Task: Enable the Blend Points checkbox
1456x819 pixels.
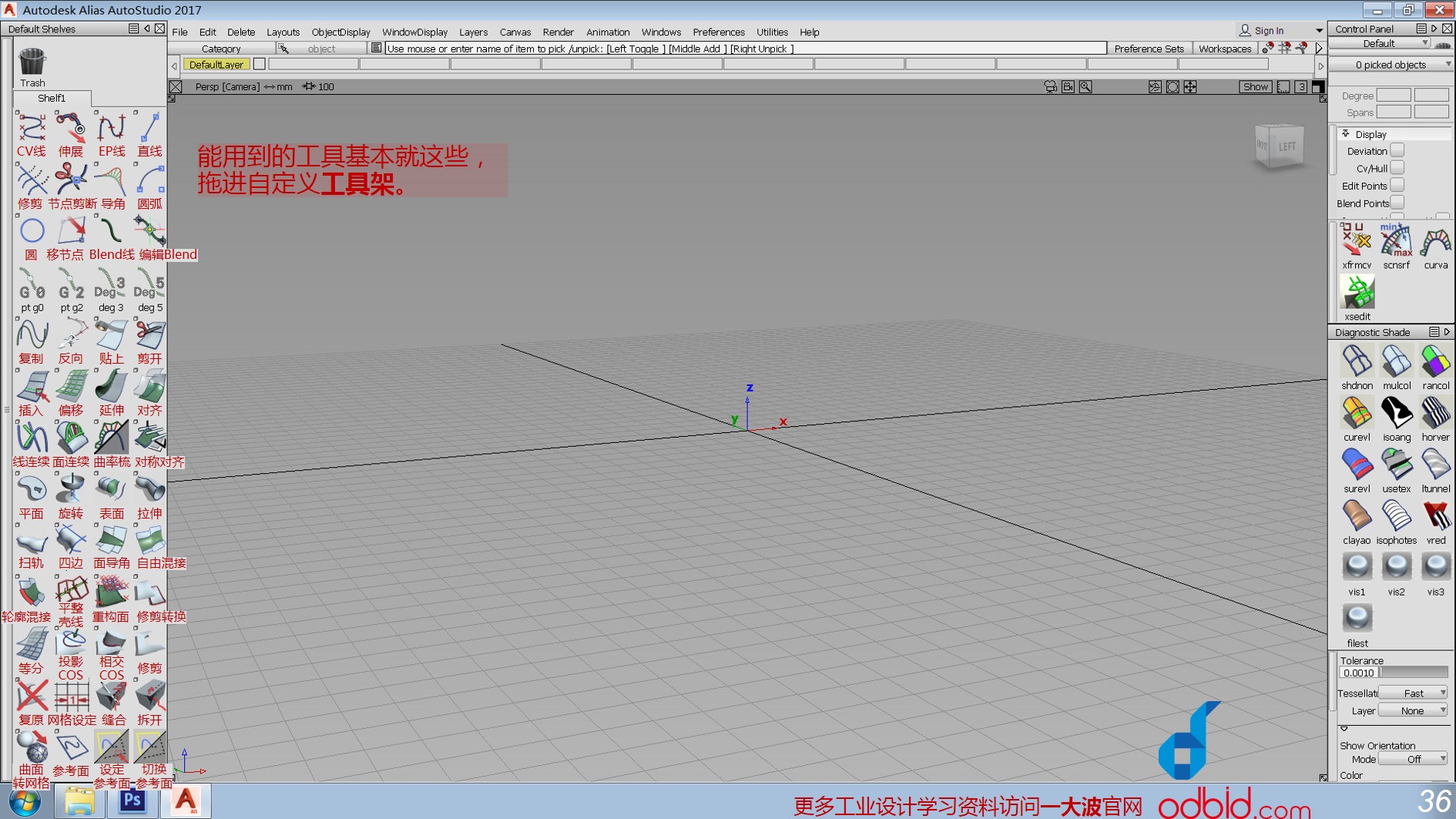Action: click(1397, 203)
